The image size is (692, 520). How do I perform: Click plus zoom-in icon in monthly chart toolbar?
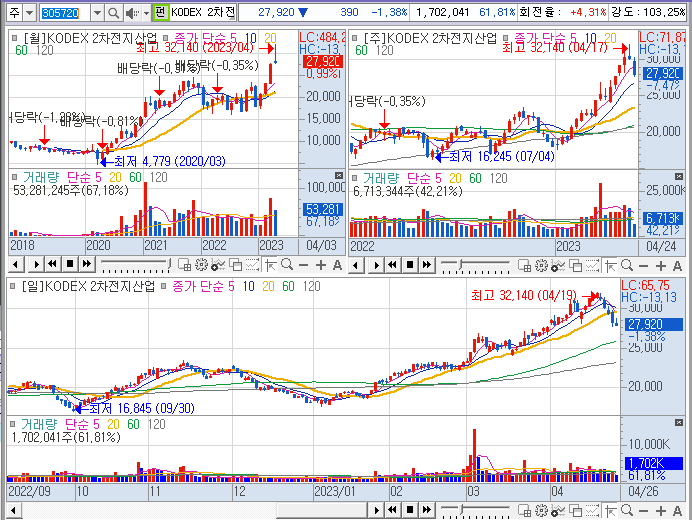pos(321,265)
